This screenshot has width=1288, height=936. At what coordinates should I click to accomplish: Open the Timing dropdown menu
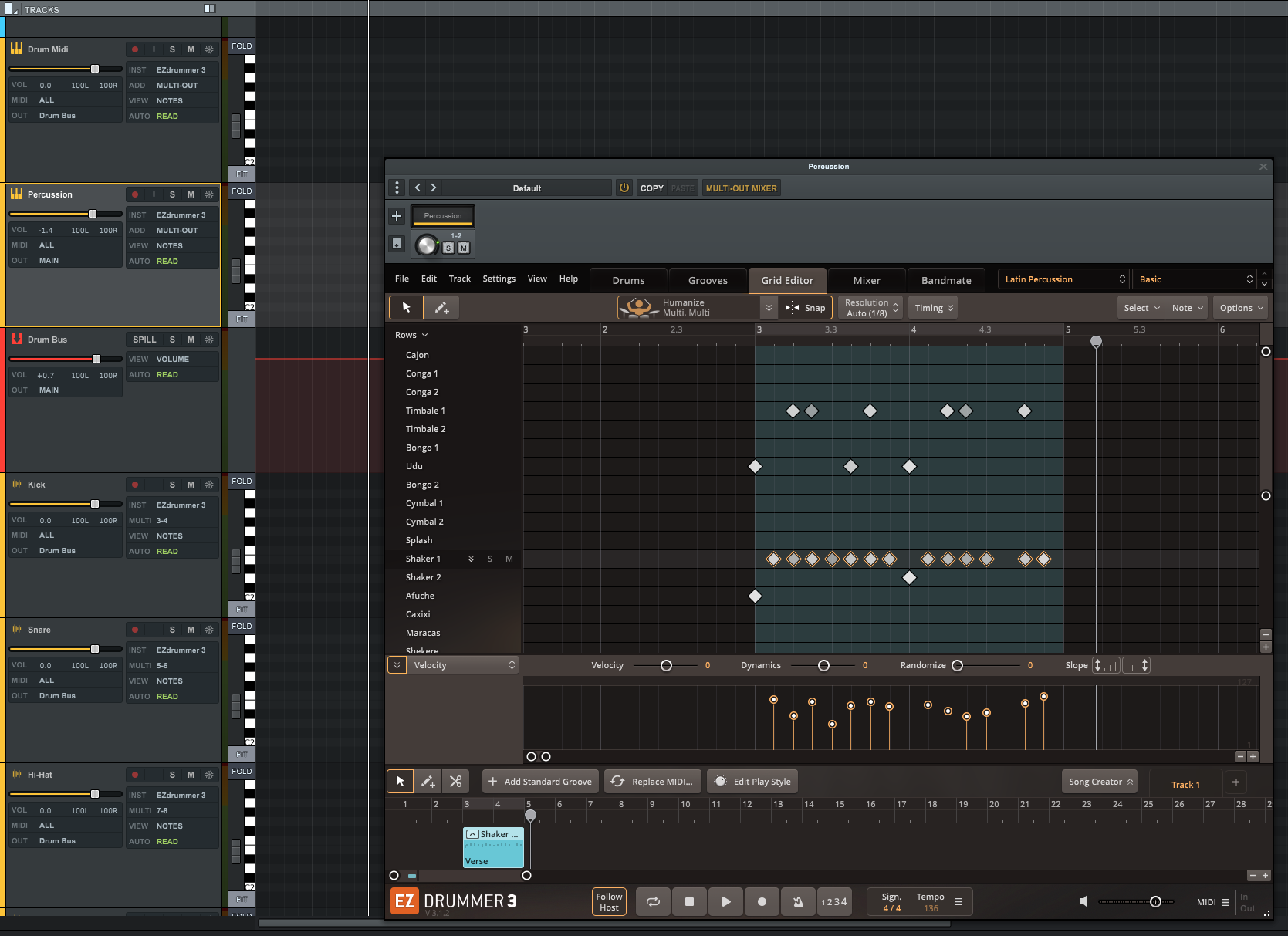click(x=933, y=308)
